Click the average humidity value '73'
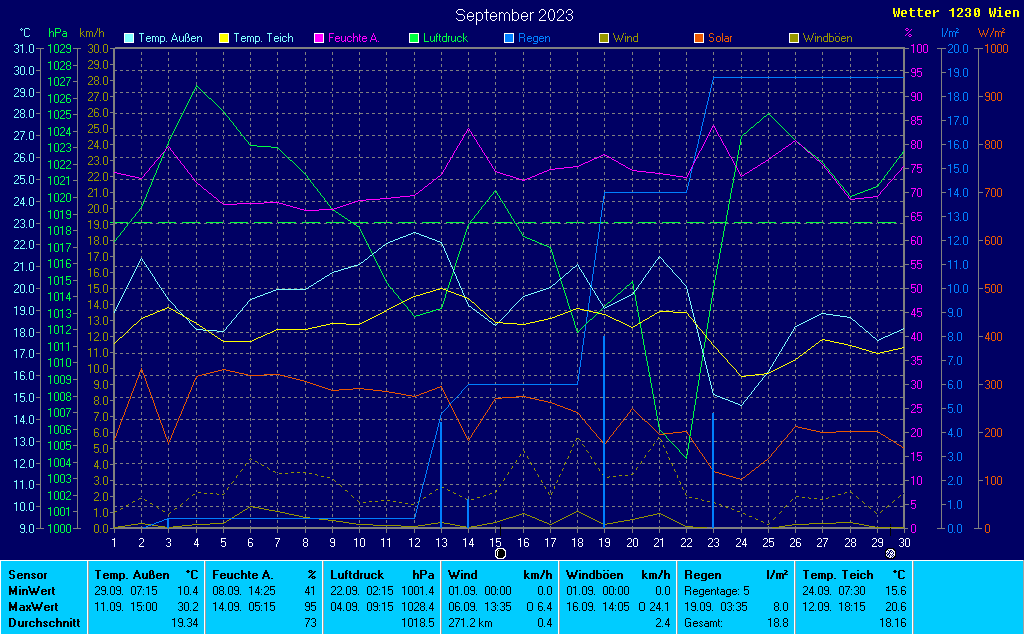The image size is (1024, 634). pyautogui.click(x=310, y=623)
